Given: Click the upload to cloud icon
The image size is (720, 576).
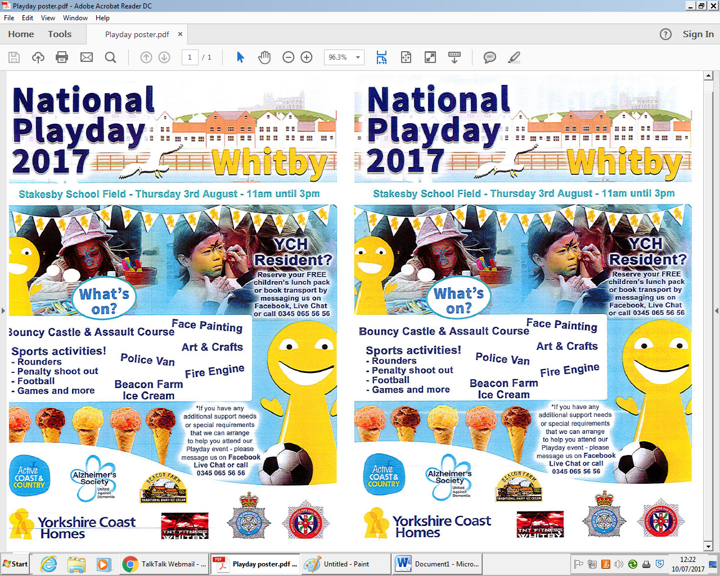Looking at the screenshot, I should [x=38, y=58].
